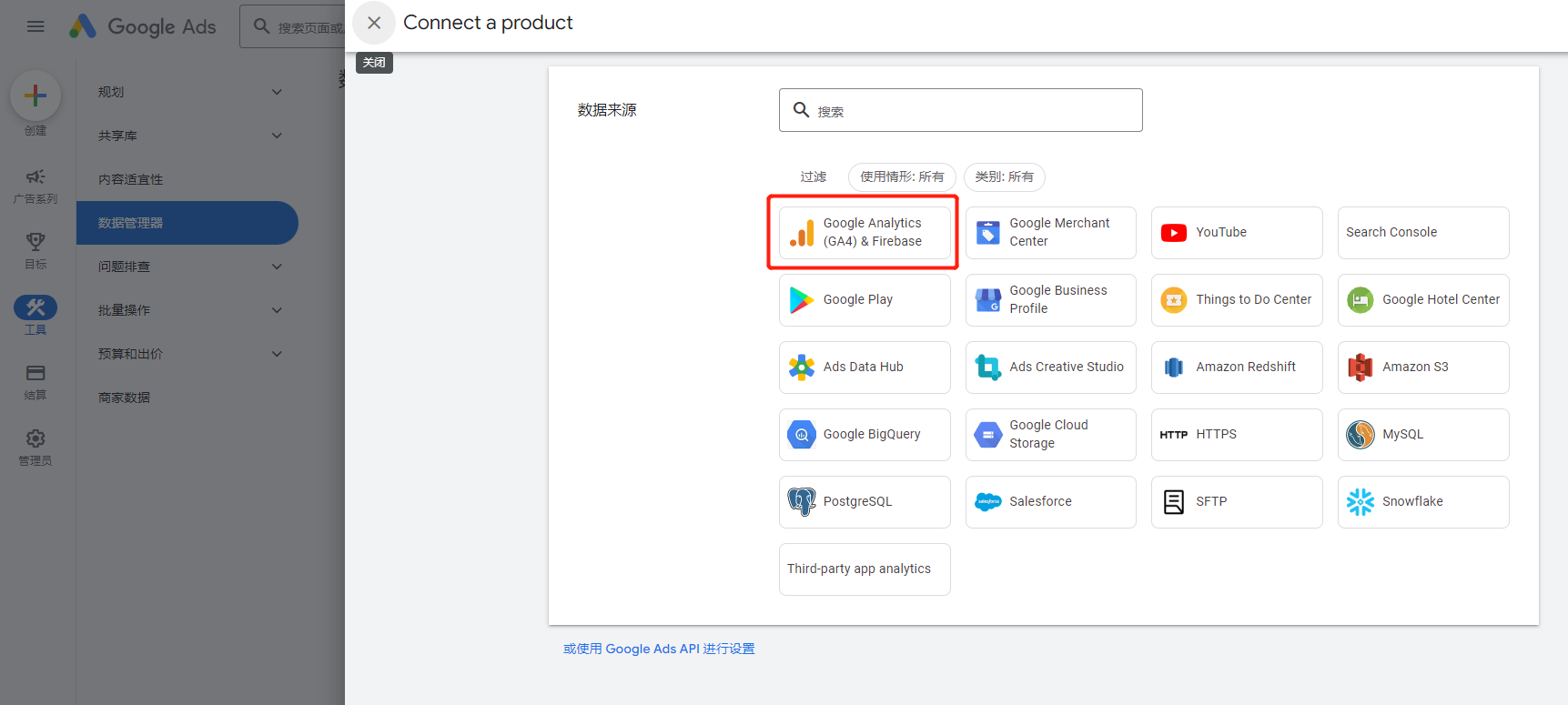Click the Google Ads page search box
Image resolution: width=1568 pixels, height=705 pixels.
293,26
